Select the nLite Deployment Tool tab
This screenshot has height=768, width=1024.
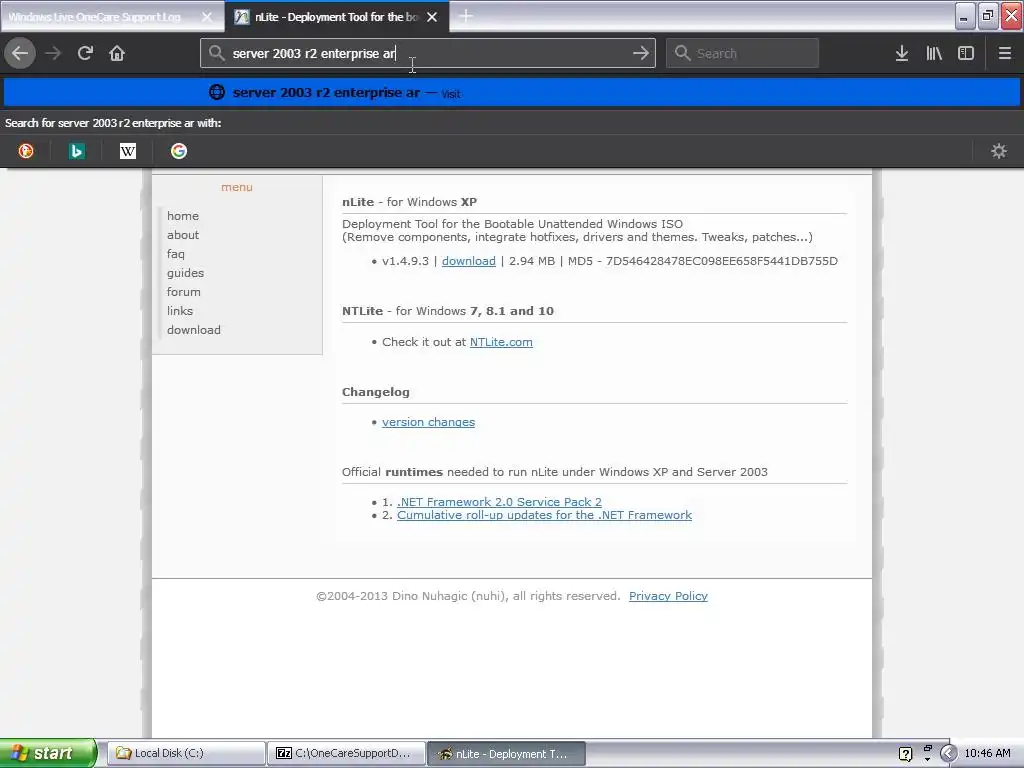328,17
